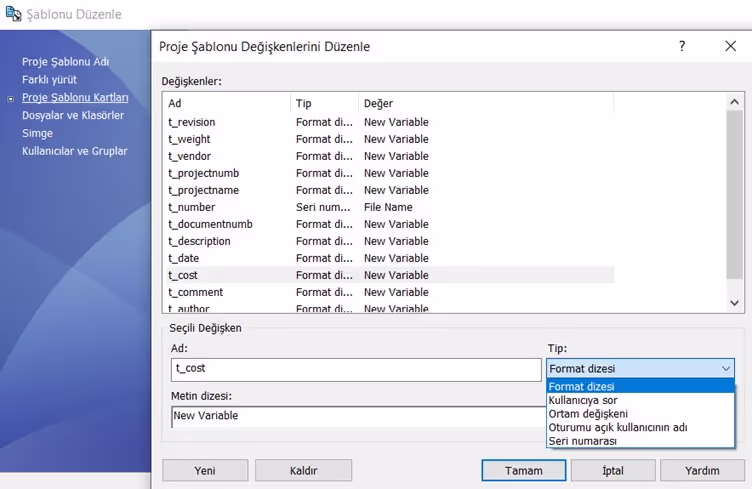The width and height of the screenshot is (752, 489).
Task: Confirm with the Tamam button
Action: point(524,470)
